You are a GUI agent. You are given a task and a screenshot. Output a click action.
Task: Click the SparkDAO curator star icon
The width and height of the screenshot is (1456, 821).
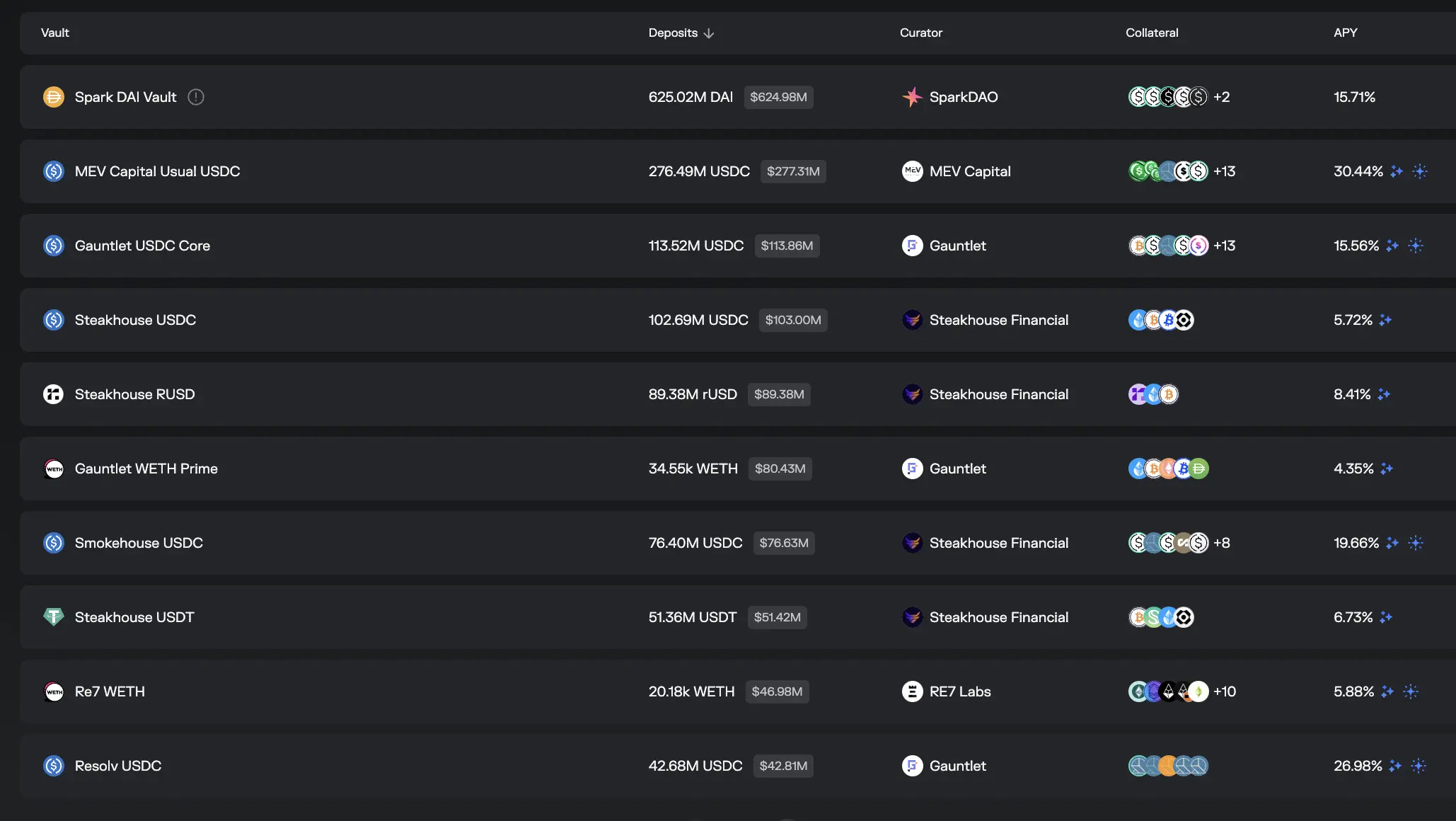[912, 97]
